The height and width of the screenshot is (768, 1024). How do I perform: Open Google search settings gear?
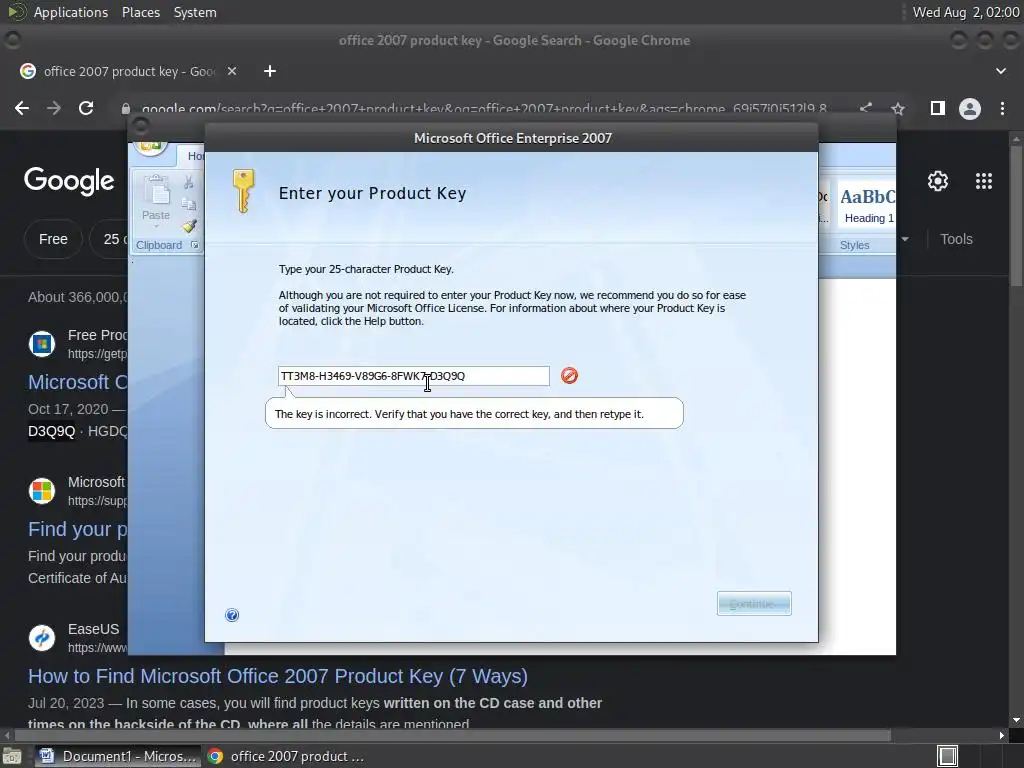938,181
